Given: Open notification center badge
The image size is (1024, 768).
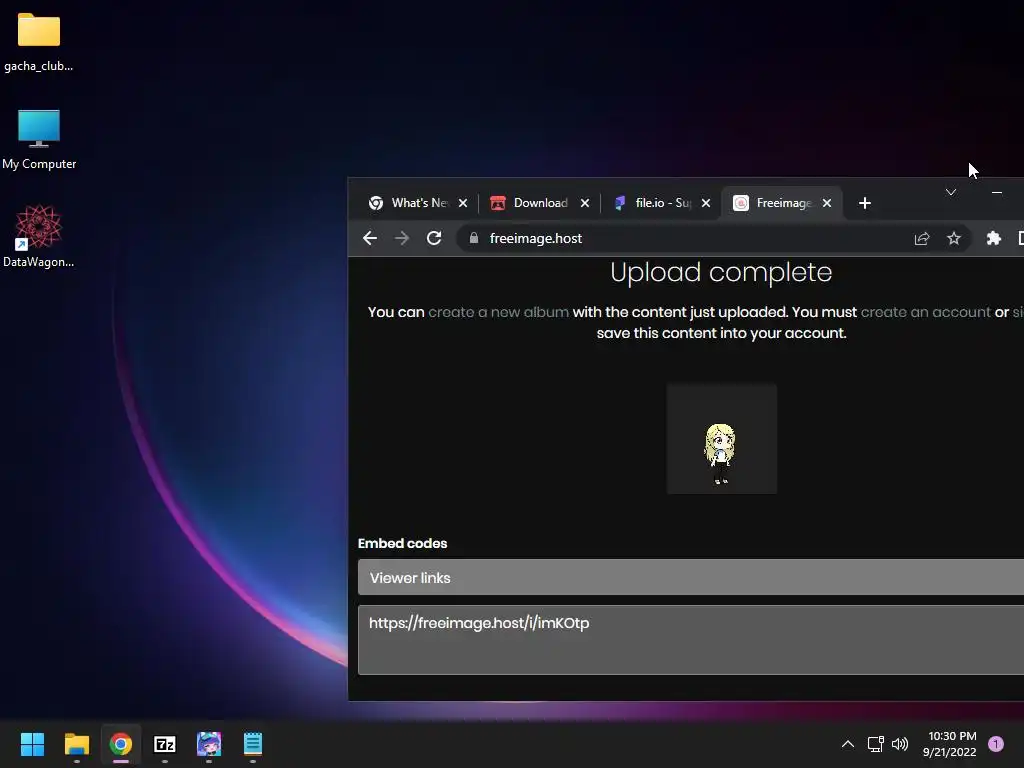Looking at the screenshot, I should [x=996, y=744].
